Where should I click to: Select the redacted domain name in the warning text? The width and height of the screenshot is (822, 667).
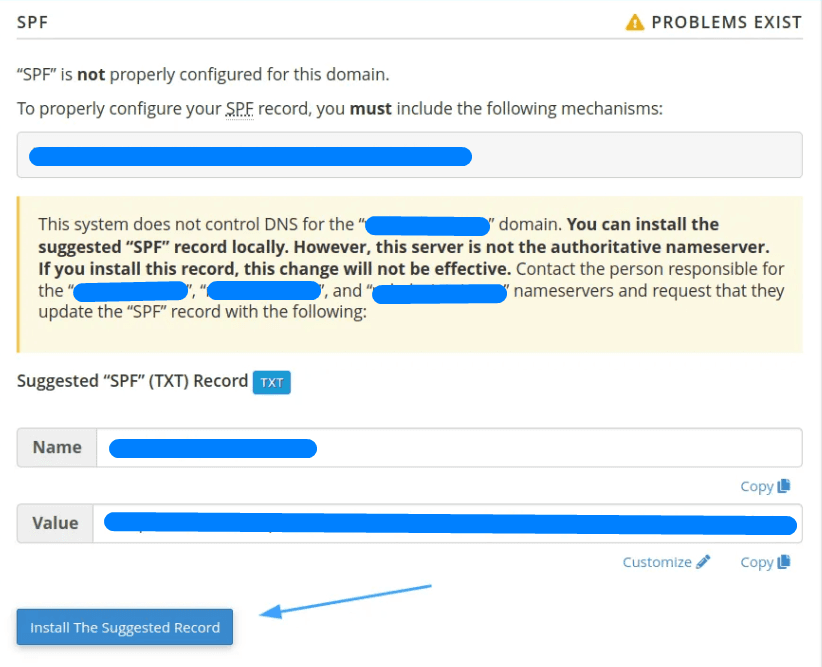coord(427,223)
